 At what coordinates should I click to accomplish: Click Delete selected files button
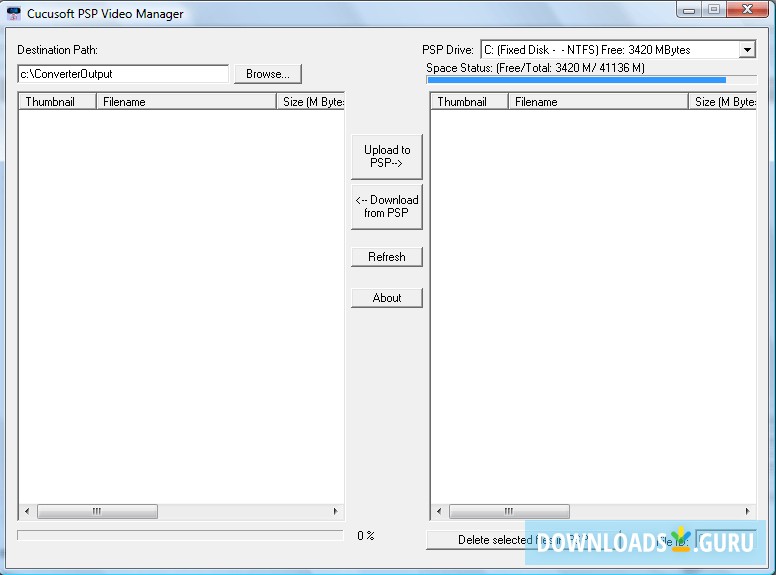524,539
